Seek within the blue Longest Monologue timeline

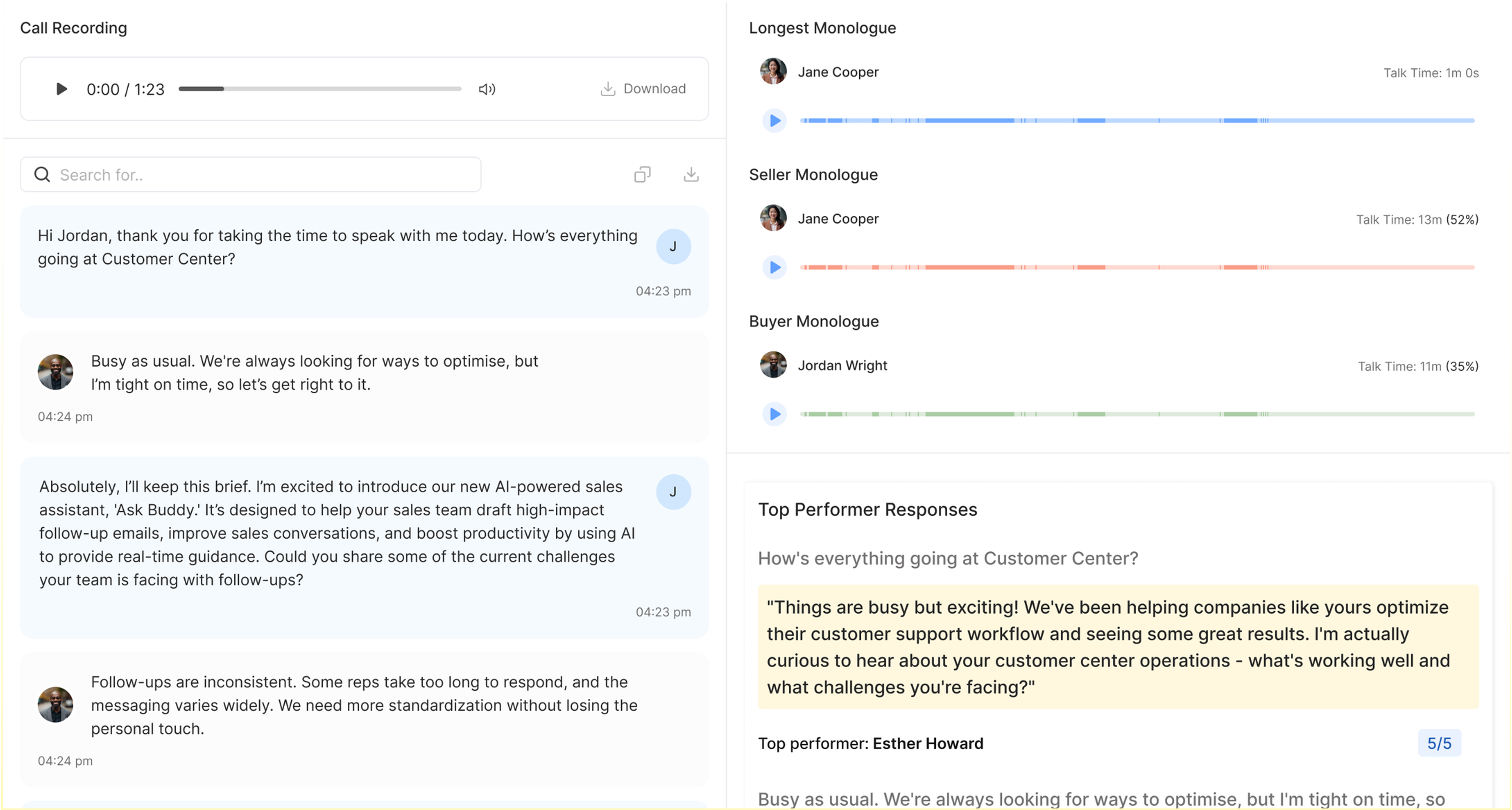pos(1137,121)
